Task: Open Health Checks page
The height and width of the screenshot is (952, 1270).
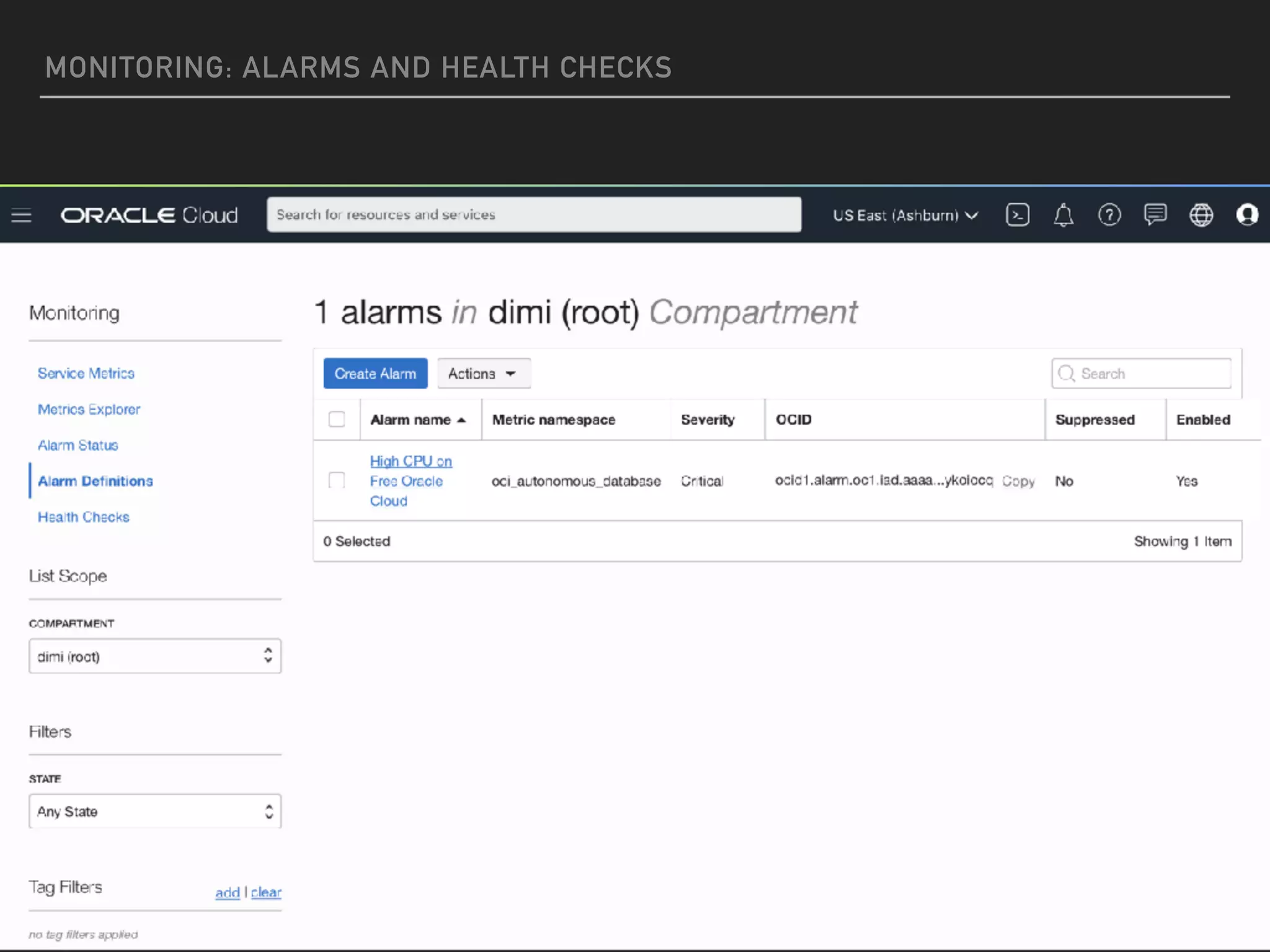Action: [x=84, y=517]
